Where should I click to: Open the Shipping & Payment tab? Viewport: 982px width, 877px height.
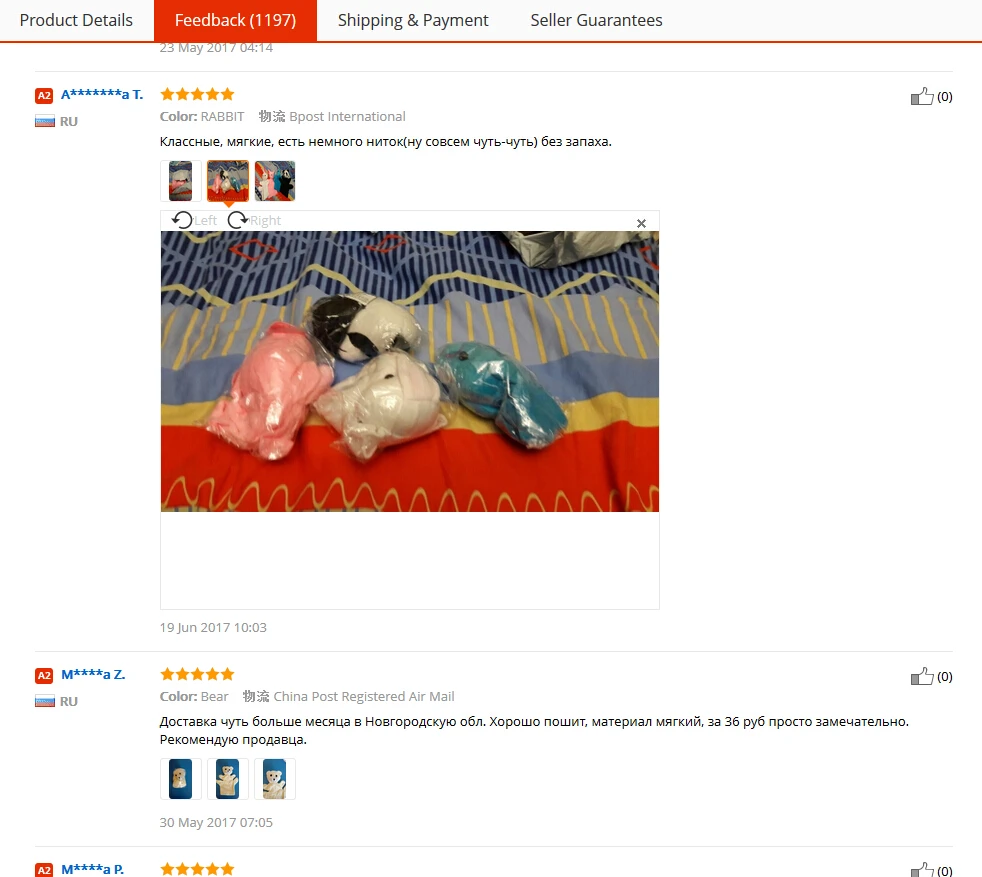413,20
